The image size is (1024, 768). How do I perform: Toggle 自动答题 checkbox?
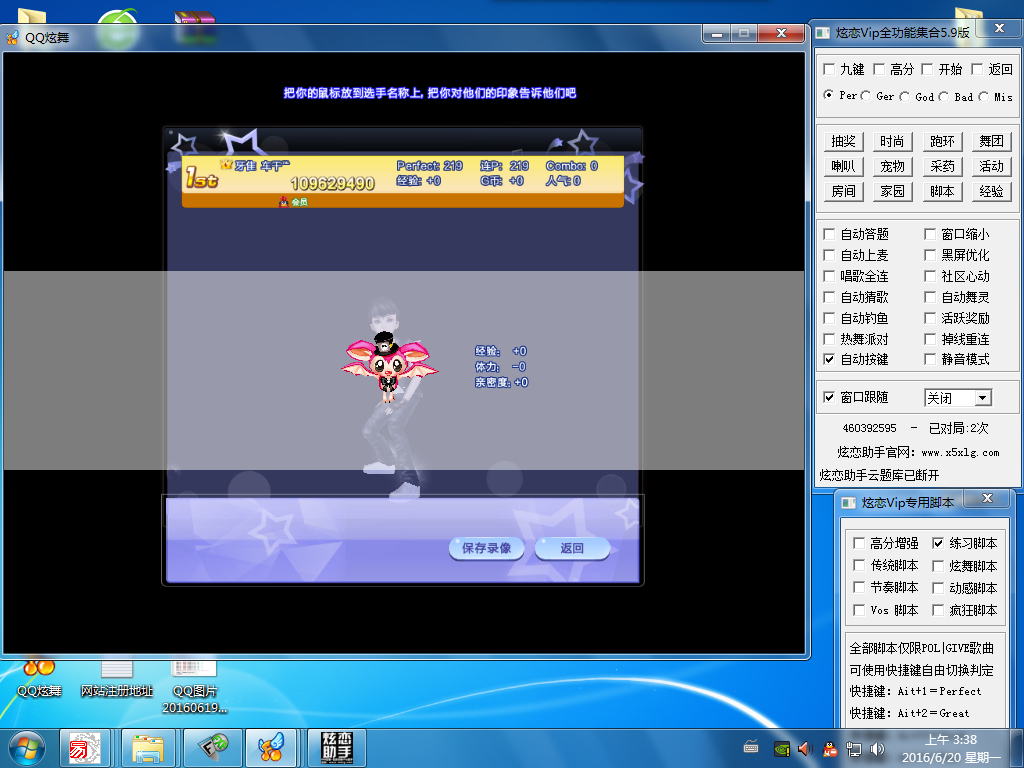coord(829,234)
